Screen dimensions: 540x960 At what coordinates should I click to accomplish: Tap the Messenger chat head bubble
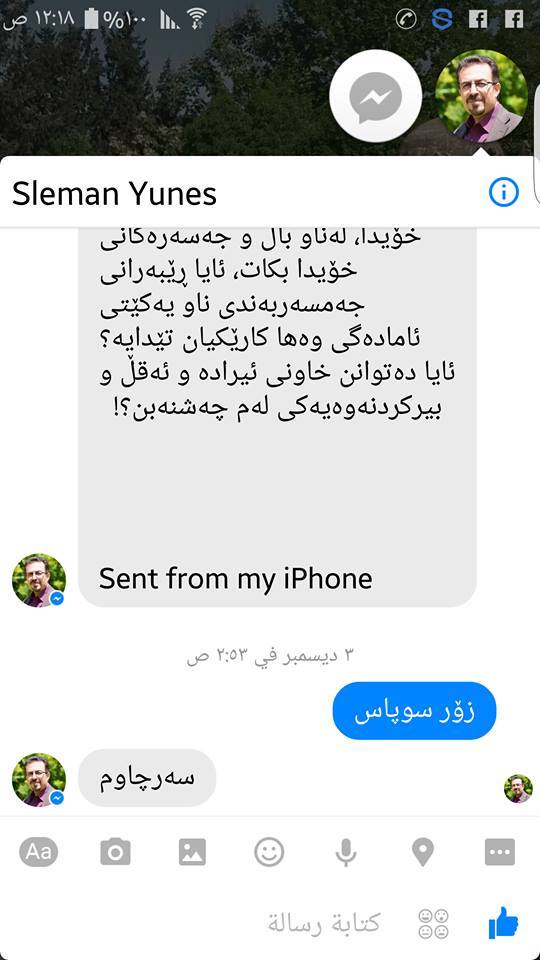pos(375,96)
